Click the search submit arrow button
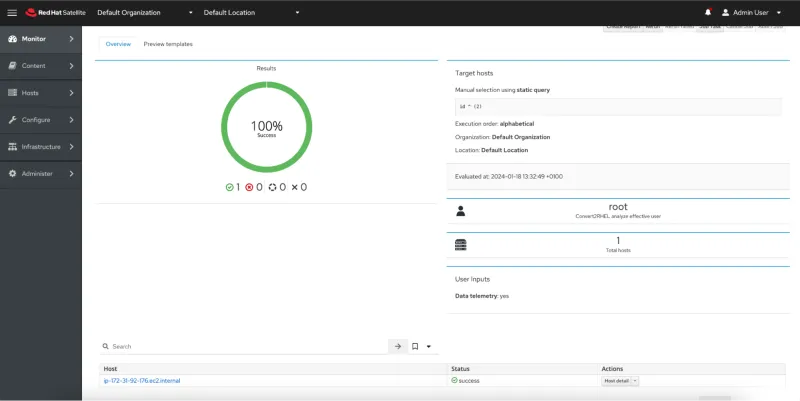Image resolution: width=800 pixels, height=401 pixels. pyautogui.click(x=398, y=346)
